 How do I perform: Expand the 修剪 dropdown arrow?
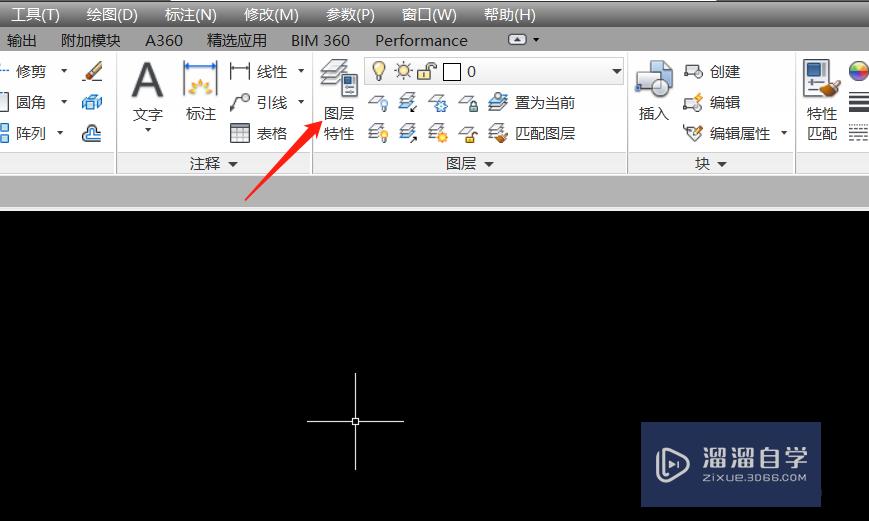[x=64, y=71]
